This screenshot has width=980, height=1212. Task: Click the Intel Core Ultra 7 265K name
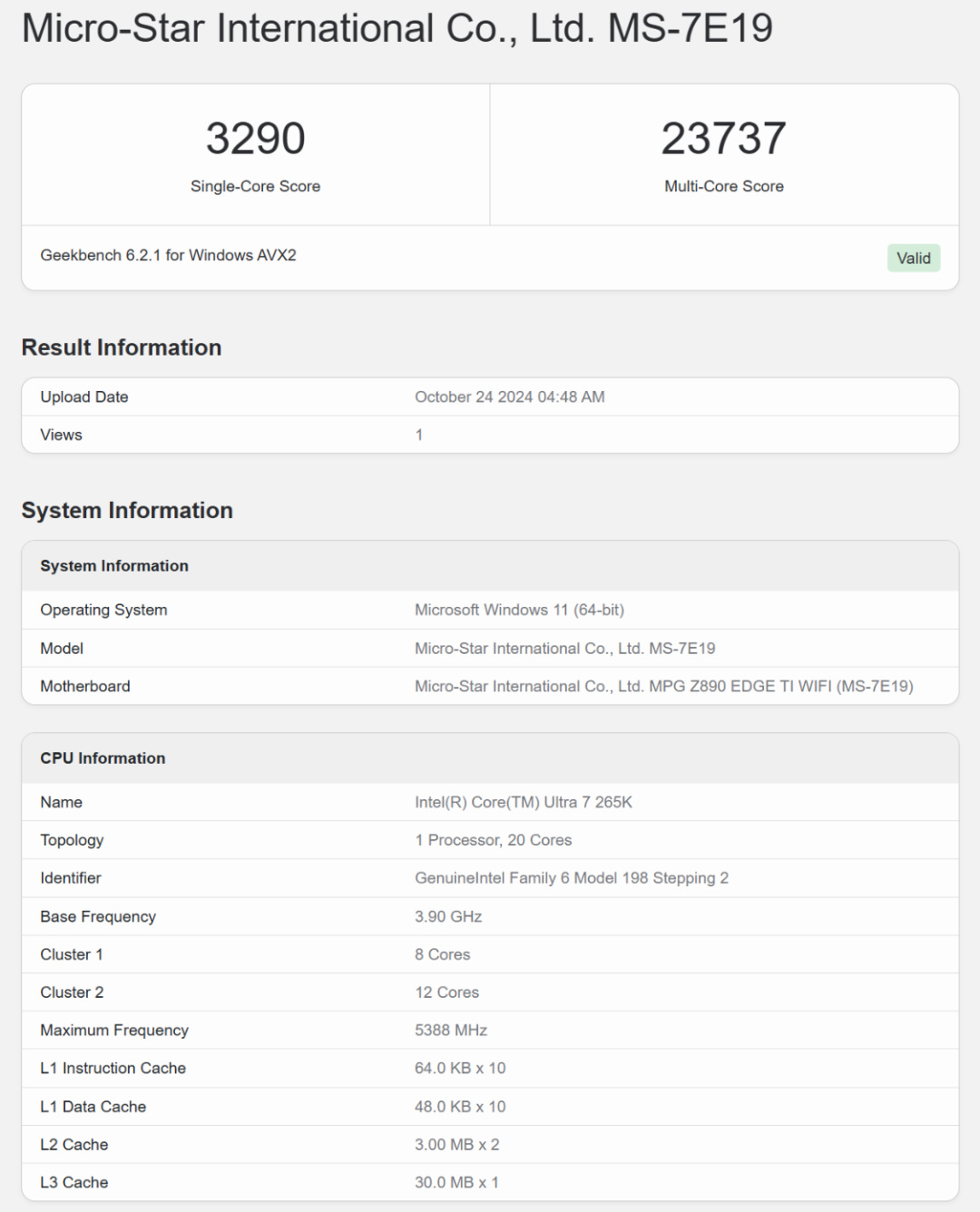[x=523, y=803]
